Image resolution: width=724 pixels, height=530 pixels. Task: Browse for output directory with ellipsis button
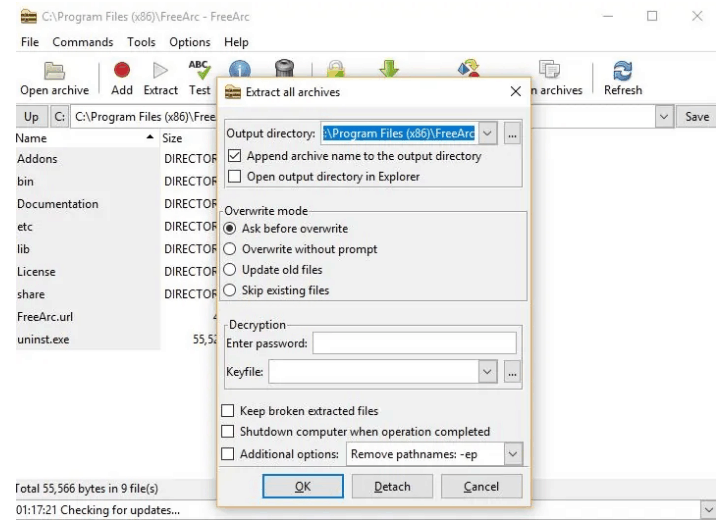coord(513,134)
